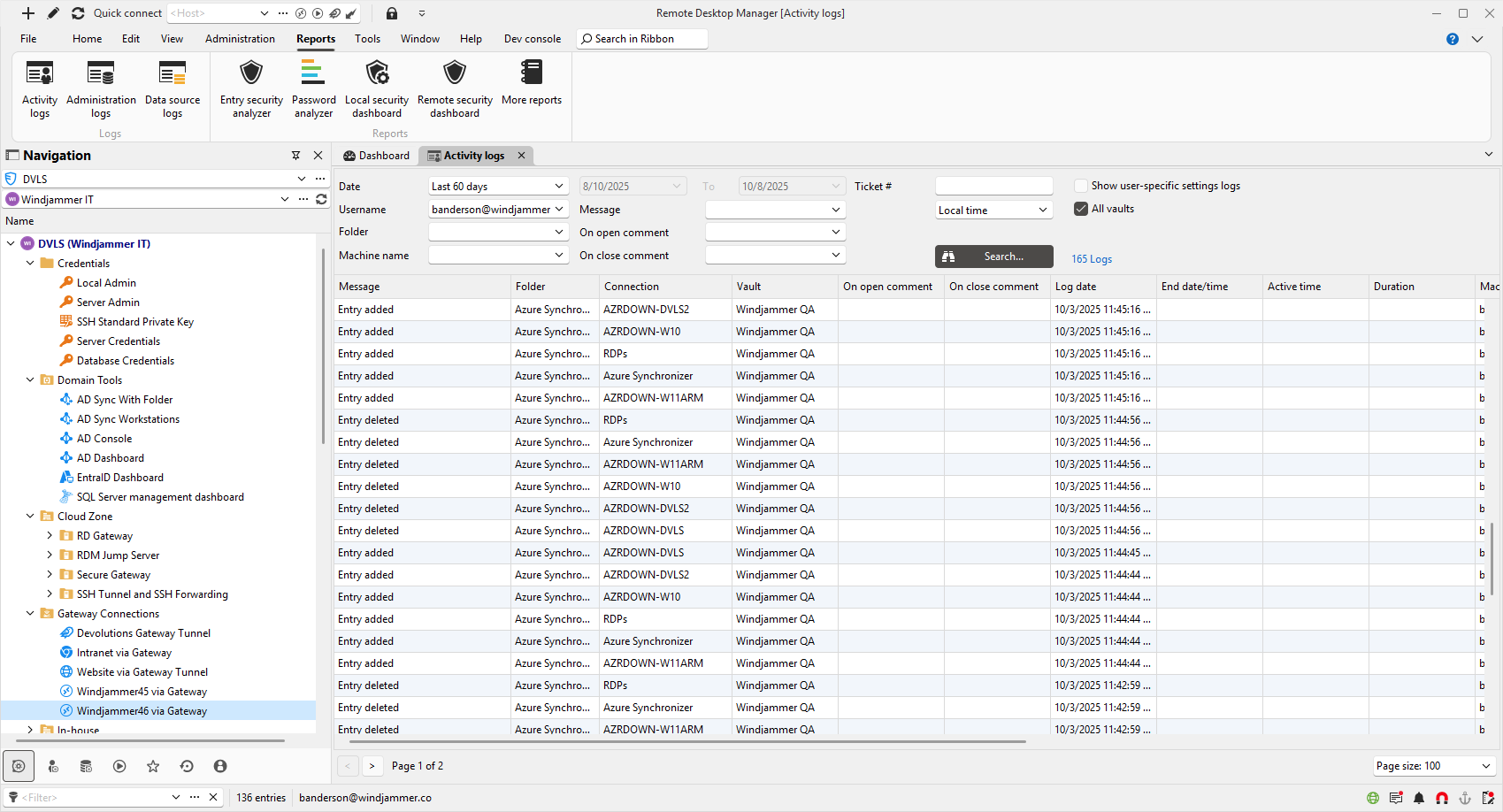
Task: Switch to the Dashboard tab
Action: (x=376, y=156)
